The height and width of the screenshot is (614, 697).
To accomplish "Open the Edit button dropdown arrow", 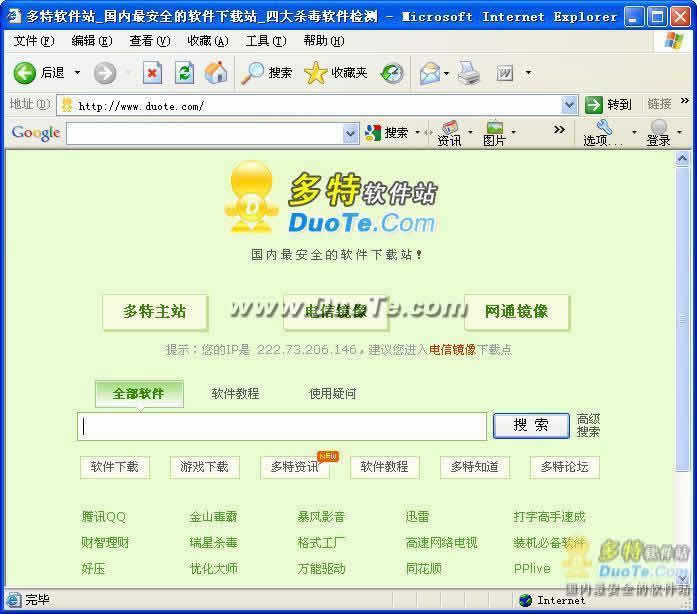I will point(529,72).
